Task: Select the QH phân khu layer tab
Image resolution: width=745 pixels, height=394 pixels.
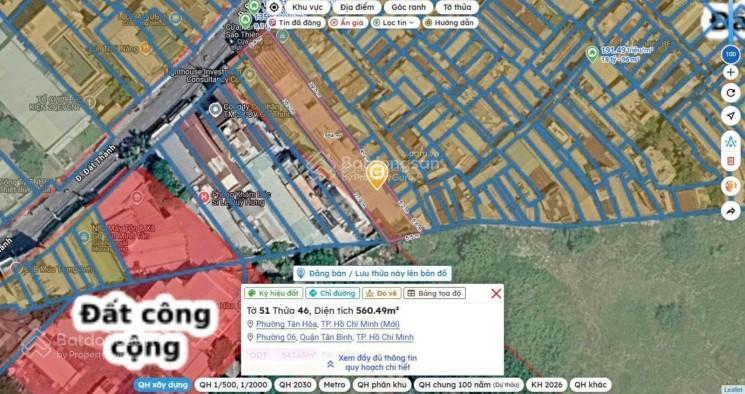Action: [382, 384]
